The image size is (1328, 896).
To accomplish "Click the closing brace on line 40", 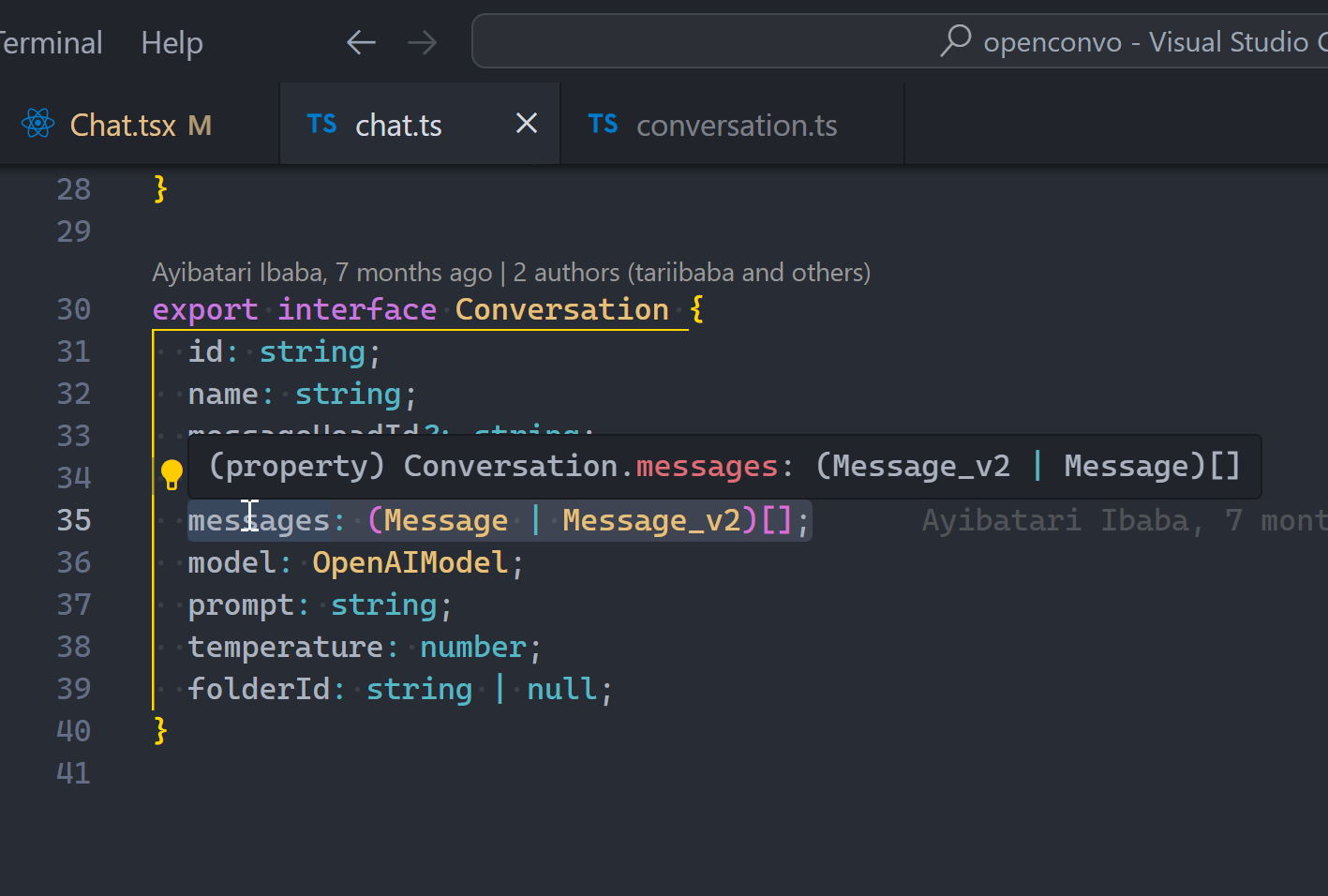I will click(160, 730).
